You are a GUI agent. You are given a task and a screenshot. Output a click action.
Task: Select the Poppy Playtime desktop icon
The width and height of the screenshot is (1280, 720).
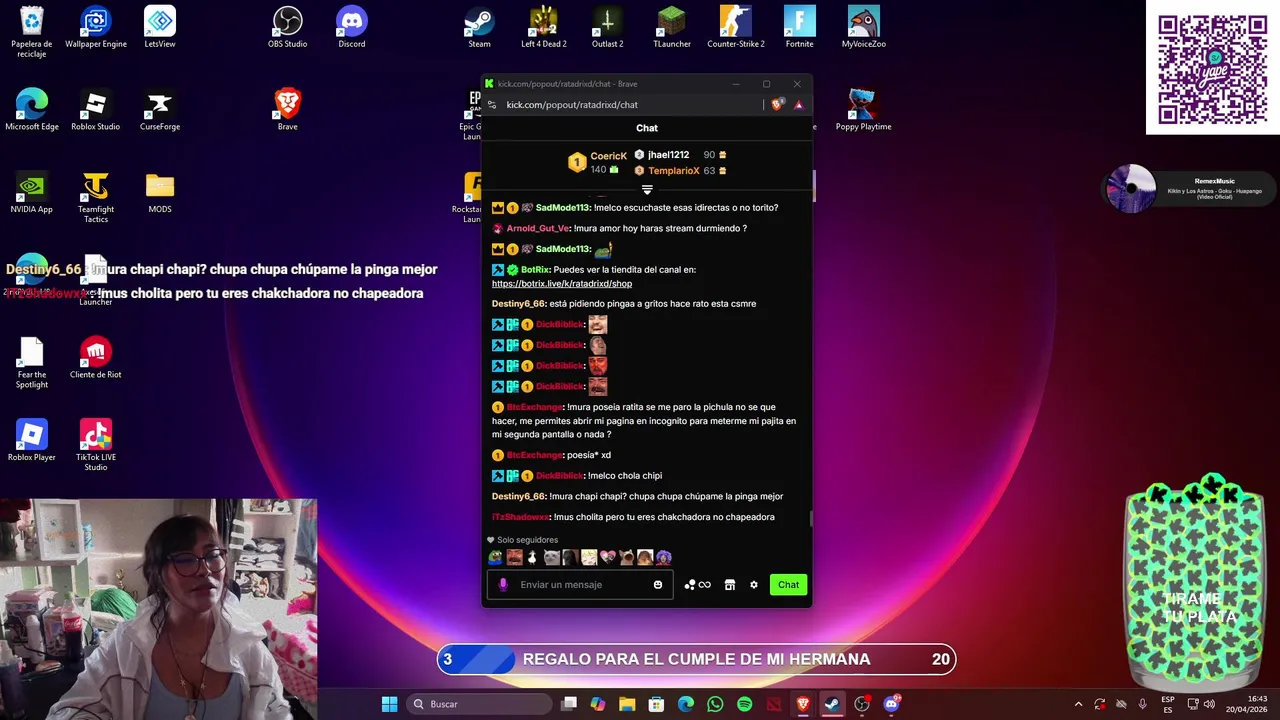coord(864,110)
